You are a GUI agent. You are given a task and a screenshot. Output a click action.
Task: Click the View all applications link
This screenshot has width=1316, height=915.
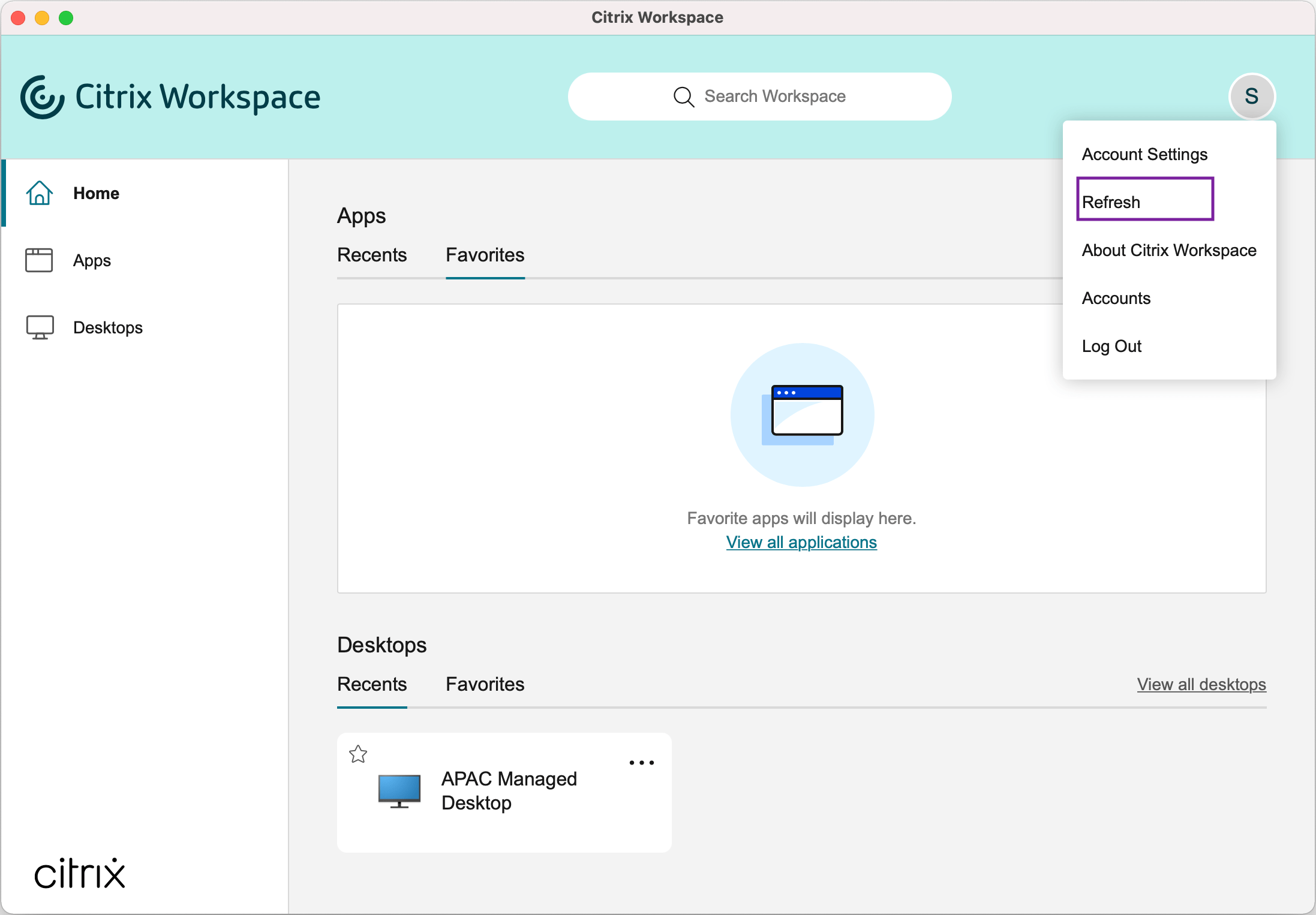tap(801, 543)
